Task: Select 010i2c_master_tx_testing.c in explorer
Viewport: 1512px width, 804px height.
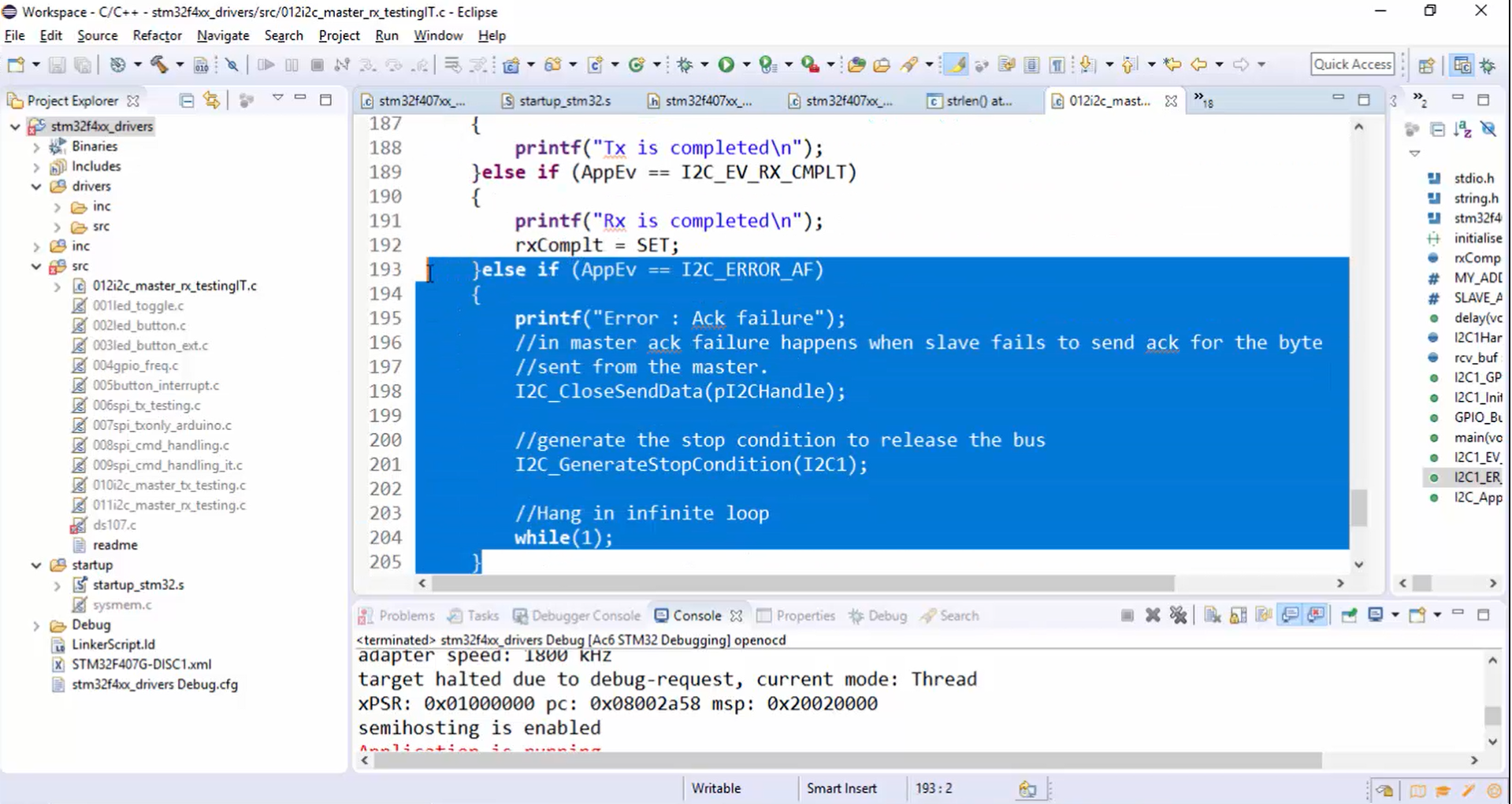Action: click(169, 485)
